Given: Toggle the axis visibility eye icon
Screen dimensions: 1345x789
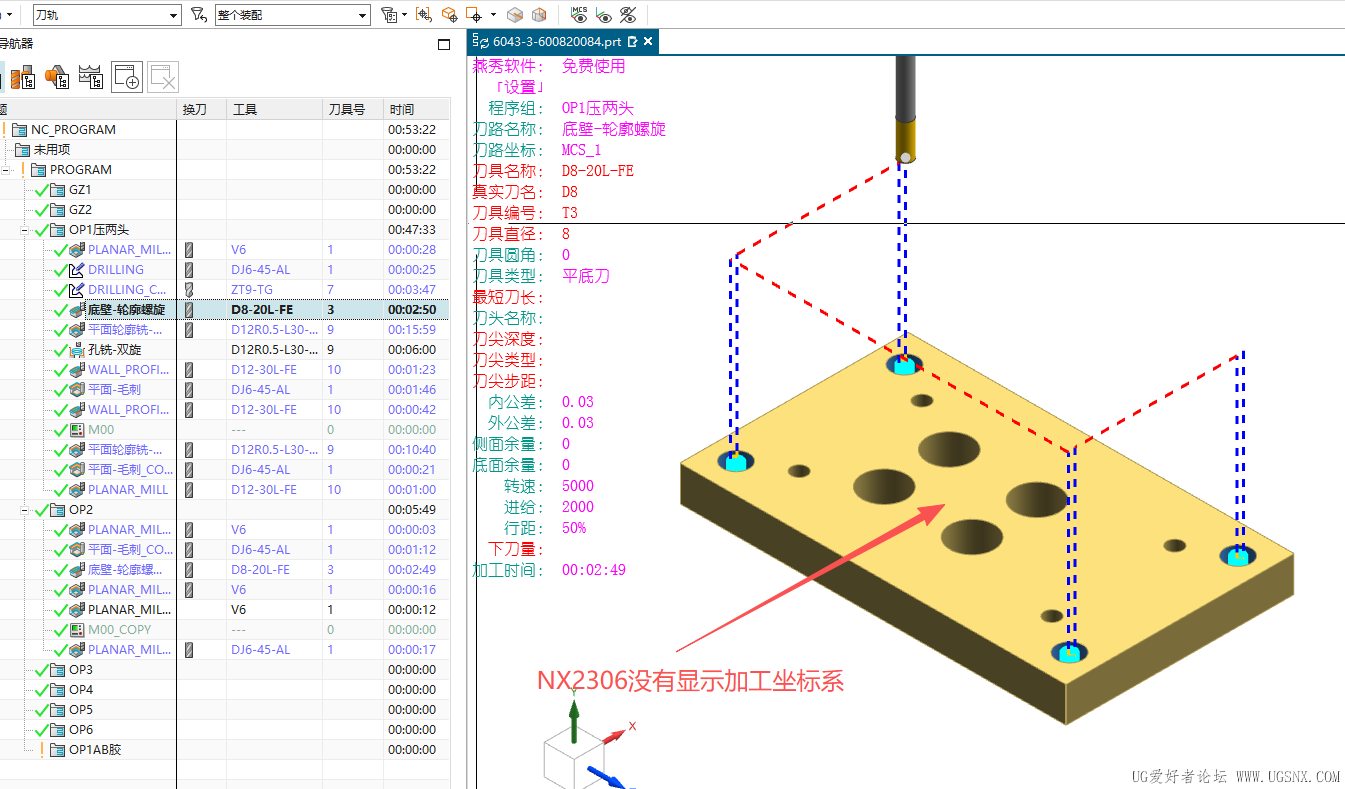Looking at the screenshot, I should (603, 15).
